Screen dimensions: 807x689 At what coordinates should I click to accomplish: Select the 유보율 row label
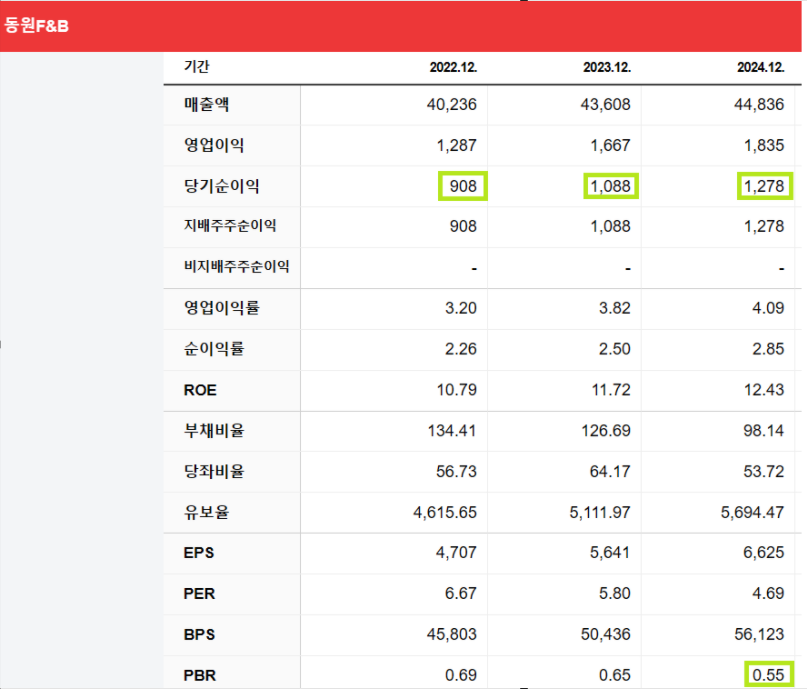[206, 512]
